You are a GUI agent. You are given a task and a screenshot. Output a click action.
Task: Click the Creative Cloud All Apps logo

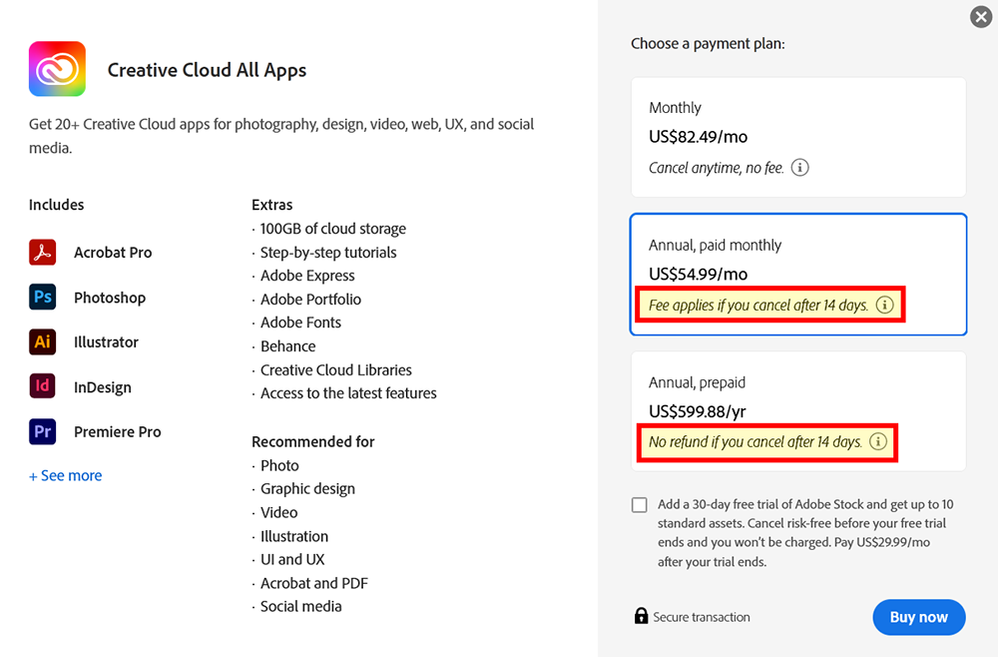[57, 69]
